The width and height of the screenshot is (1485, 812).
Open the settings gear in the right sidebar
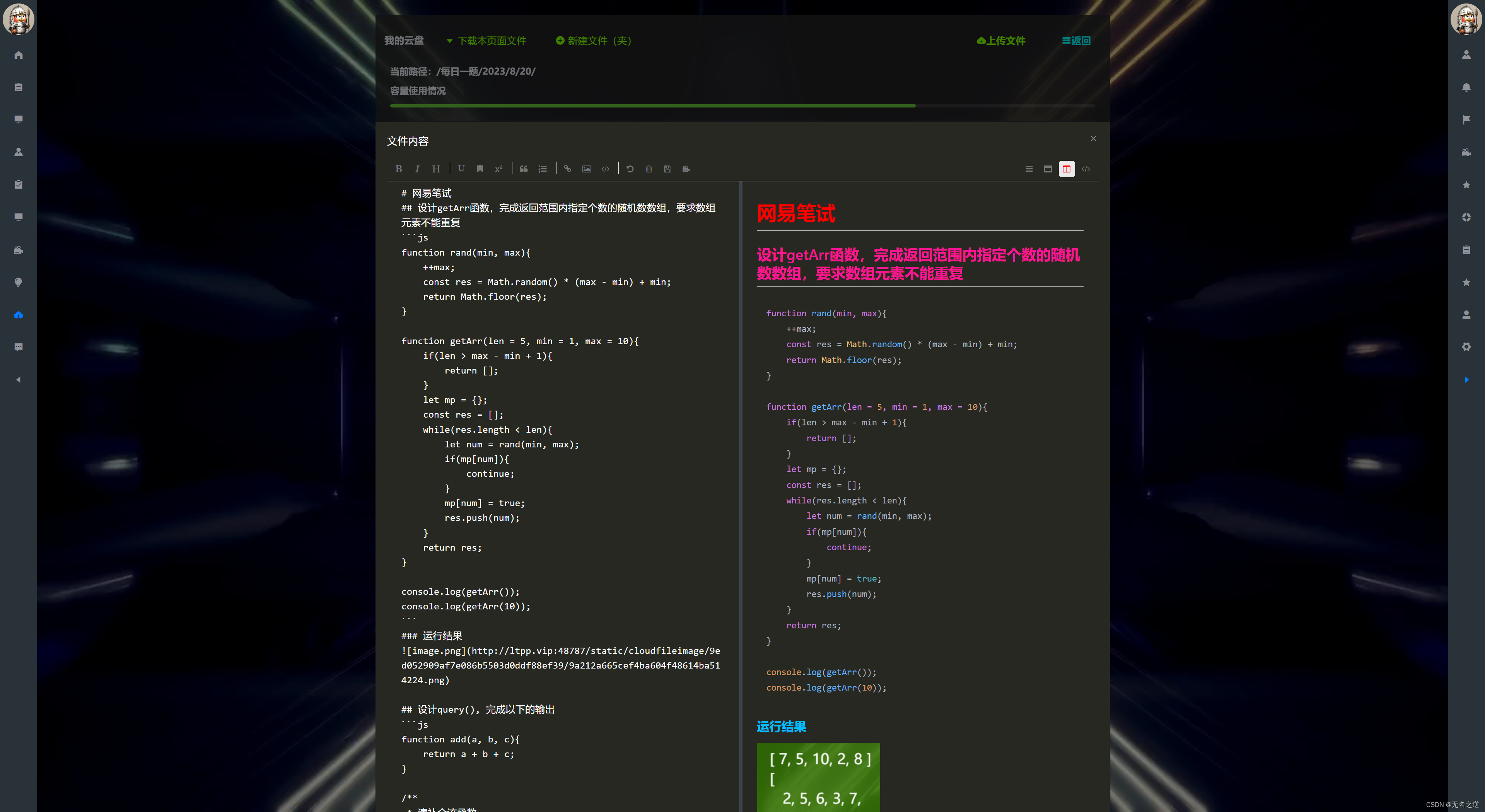pyautogui.click(x=1466, y=347)
